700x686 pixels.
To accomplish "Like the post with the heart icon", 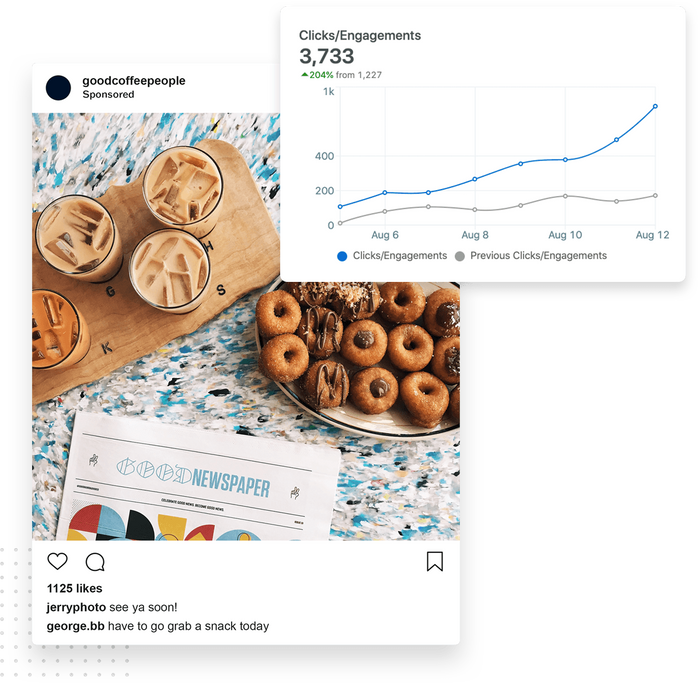I will 58,561.
